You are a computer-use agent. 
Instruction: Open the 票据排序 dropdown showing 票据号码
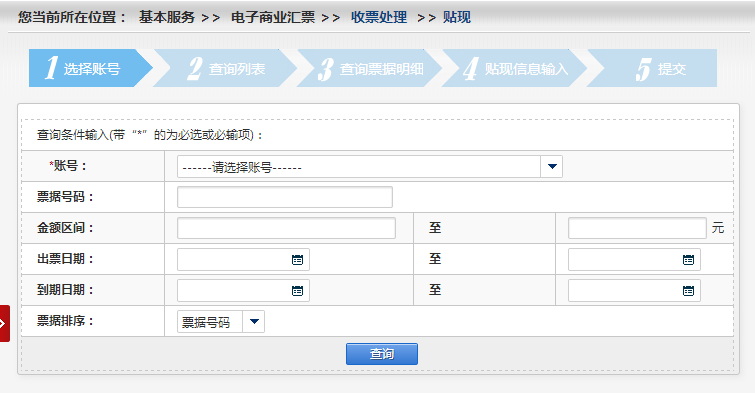click(221, 322)
